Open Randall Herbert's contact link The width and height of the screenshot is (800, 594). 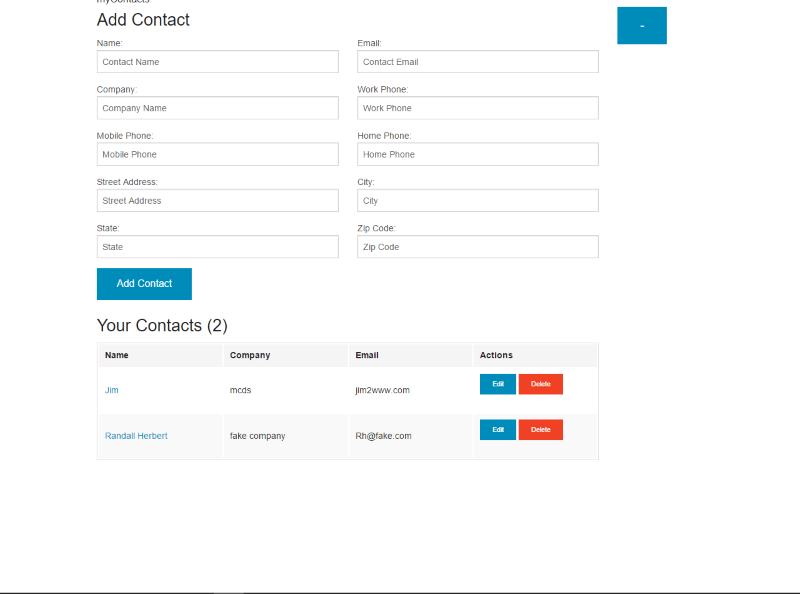[136, 436]
